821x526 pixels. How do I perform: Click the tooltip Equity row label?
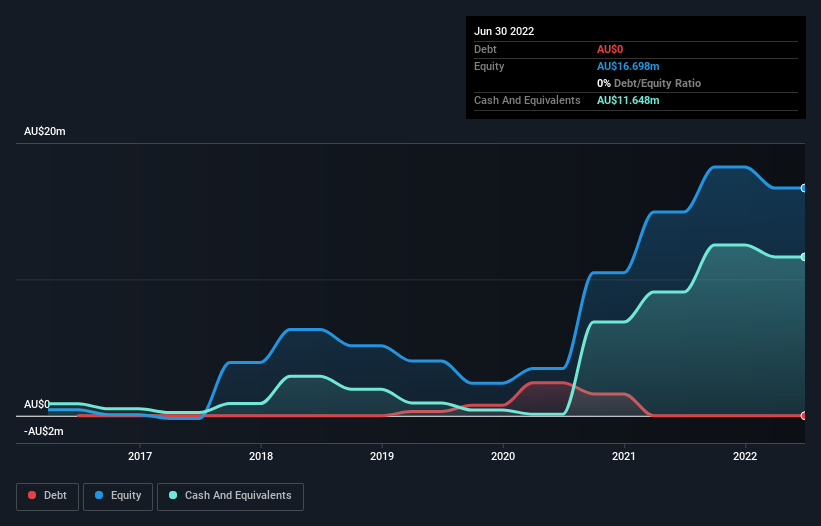pos(489,66)
